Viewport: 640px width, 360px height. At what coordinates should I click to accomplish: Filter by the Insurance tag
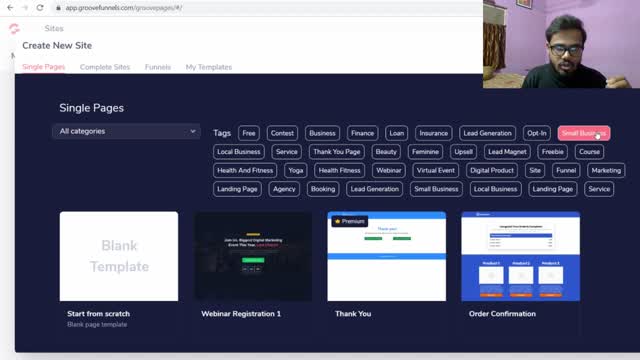pyautogui.click(x=433, y=133)
